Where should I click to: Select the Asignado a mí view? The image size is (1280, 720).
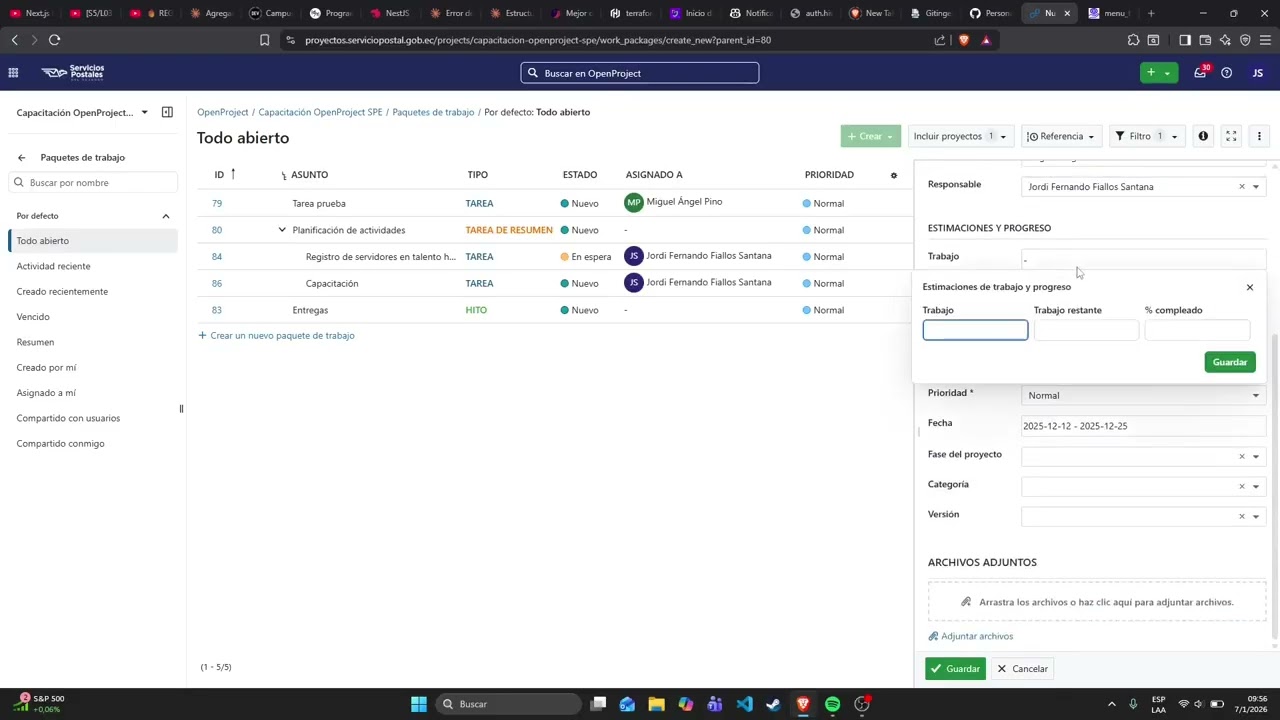click(x=46, y=393)
